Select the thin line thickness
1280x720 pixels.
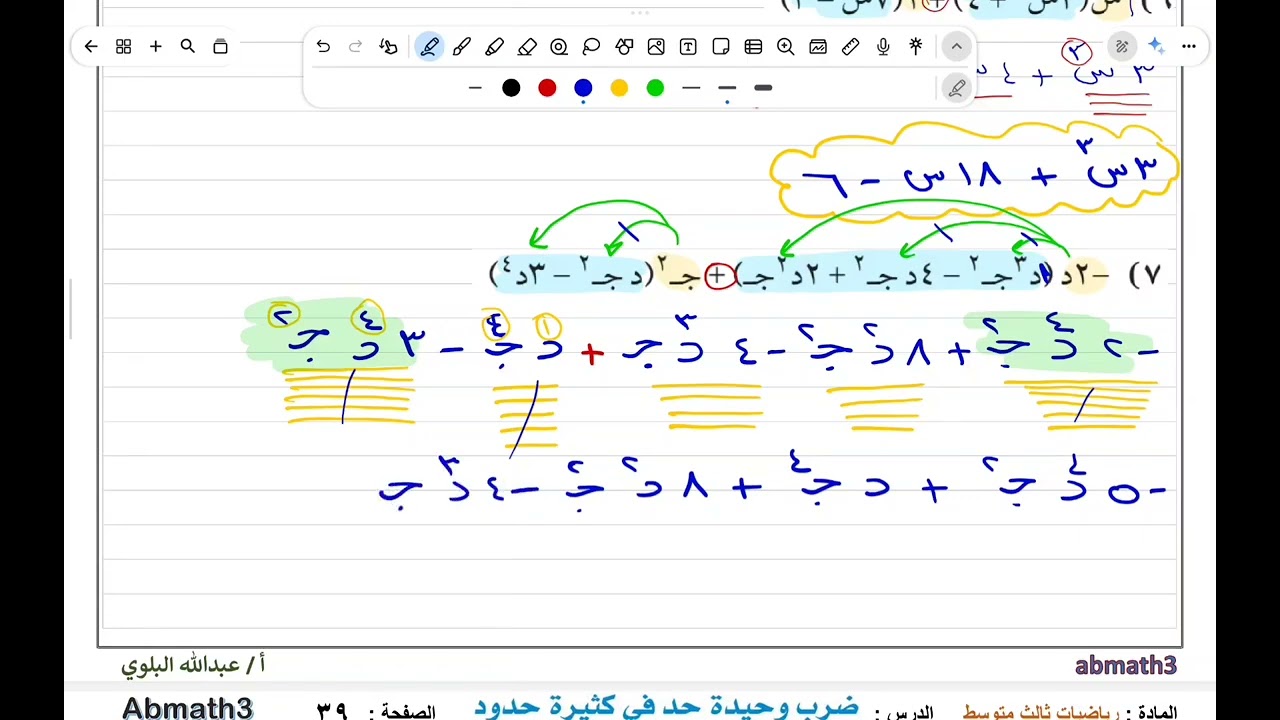[691, 88]
